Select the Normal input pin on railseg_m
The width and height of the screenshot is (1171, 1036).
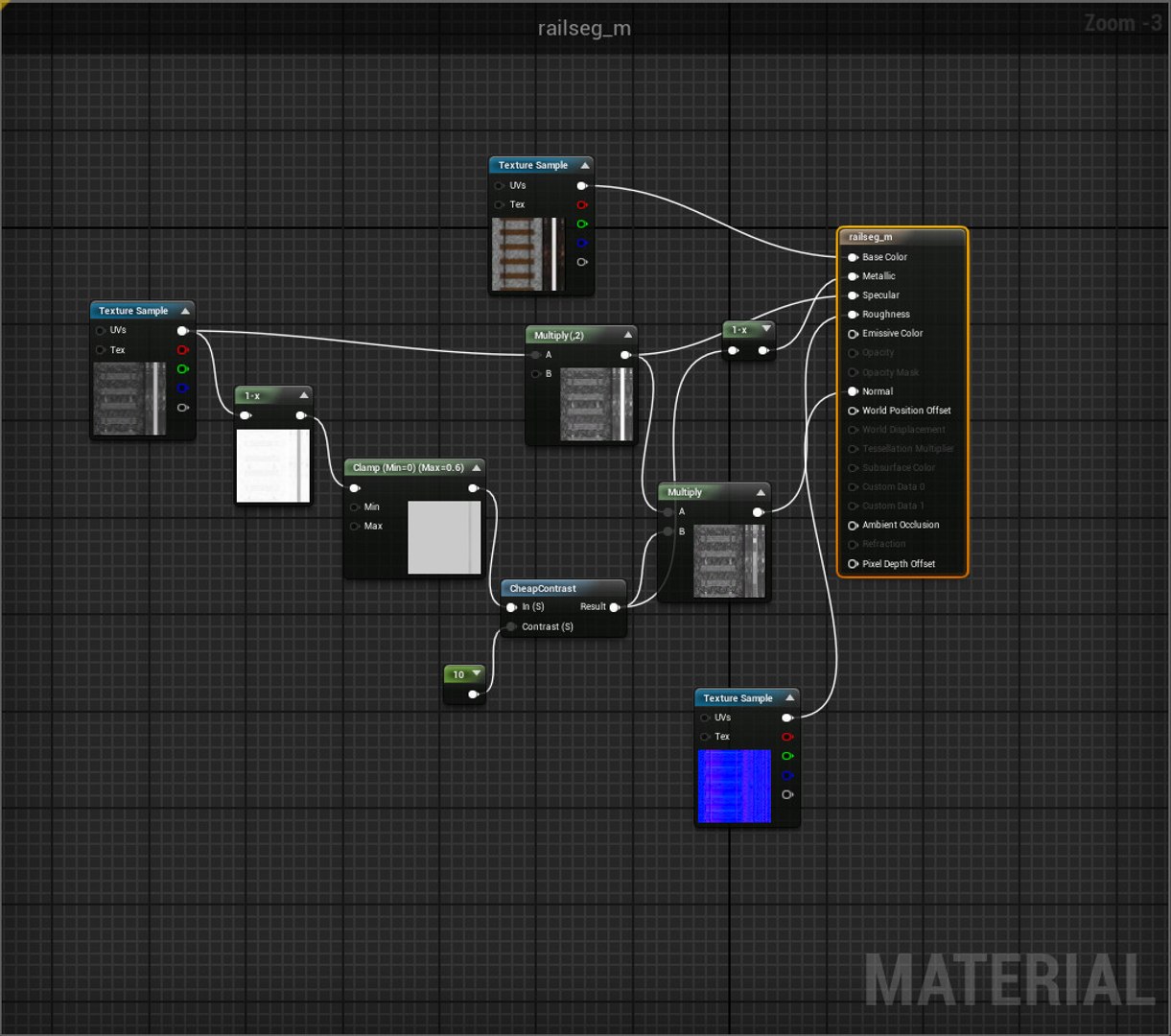pyautogui.click(x=853, y=391)
